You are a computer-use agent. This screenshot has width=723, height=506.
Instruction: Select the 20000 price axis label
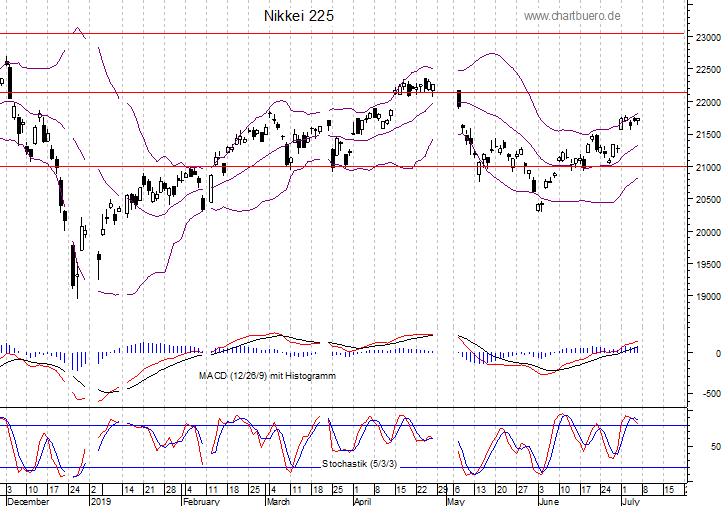(x=708, y=232)
